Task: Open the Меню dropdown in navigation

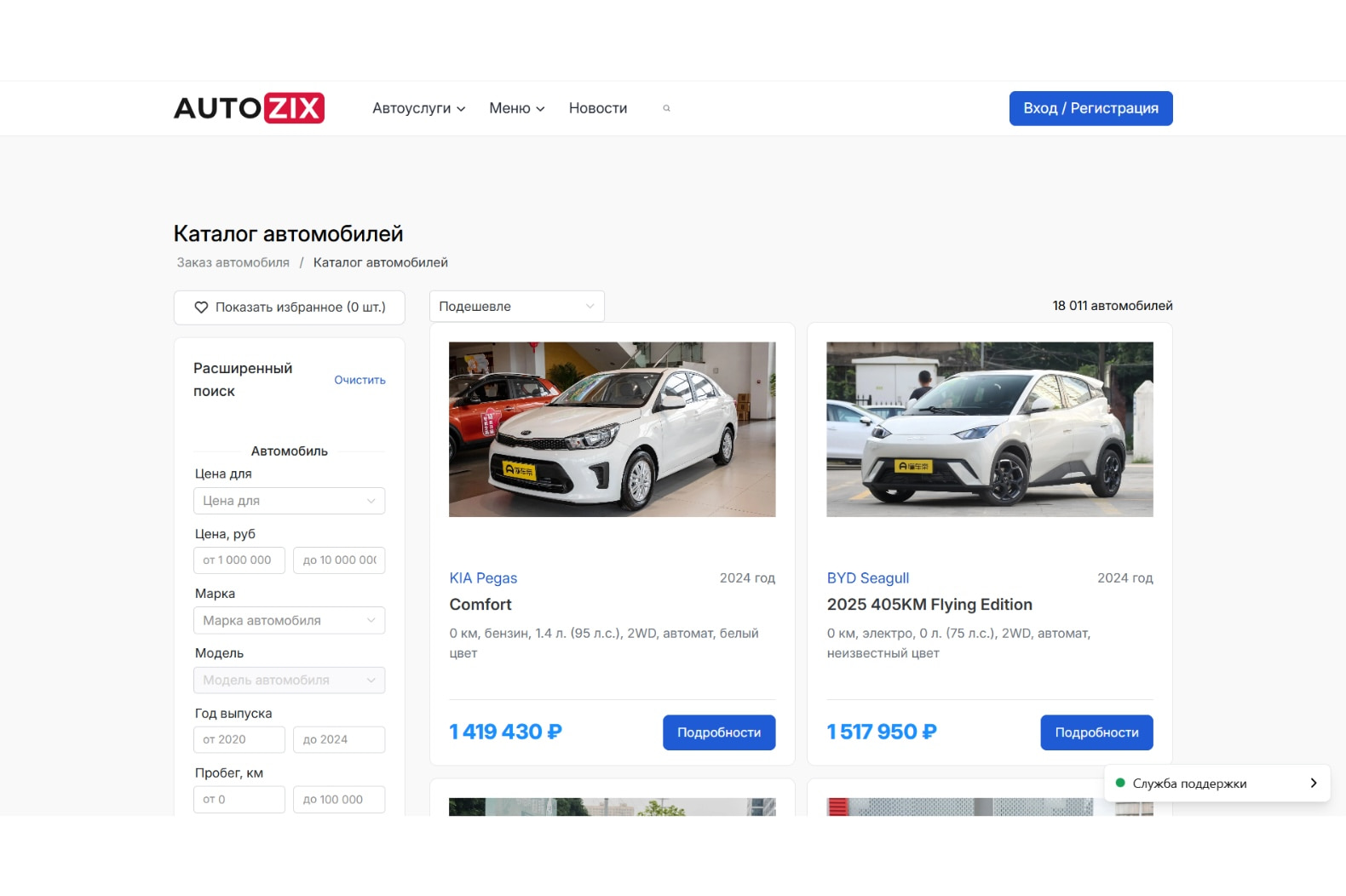Action: (x=516, y=108)
